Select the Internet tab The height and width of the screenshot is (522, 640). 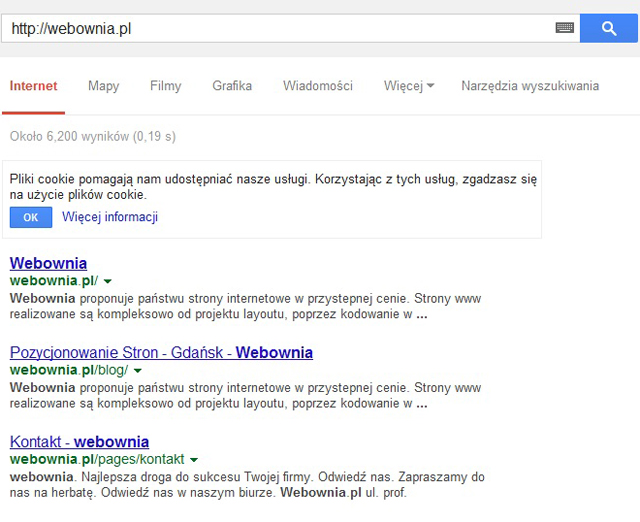[x=33, y=86]
